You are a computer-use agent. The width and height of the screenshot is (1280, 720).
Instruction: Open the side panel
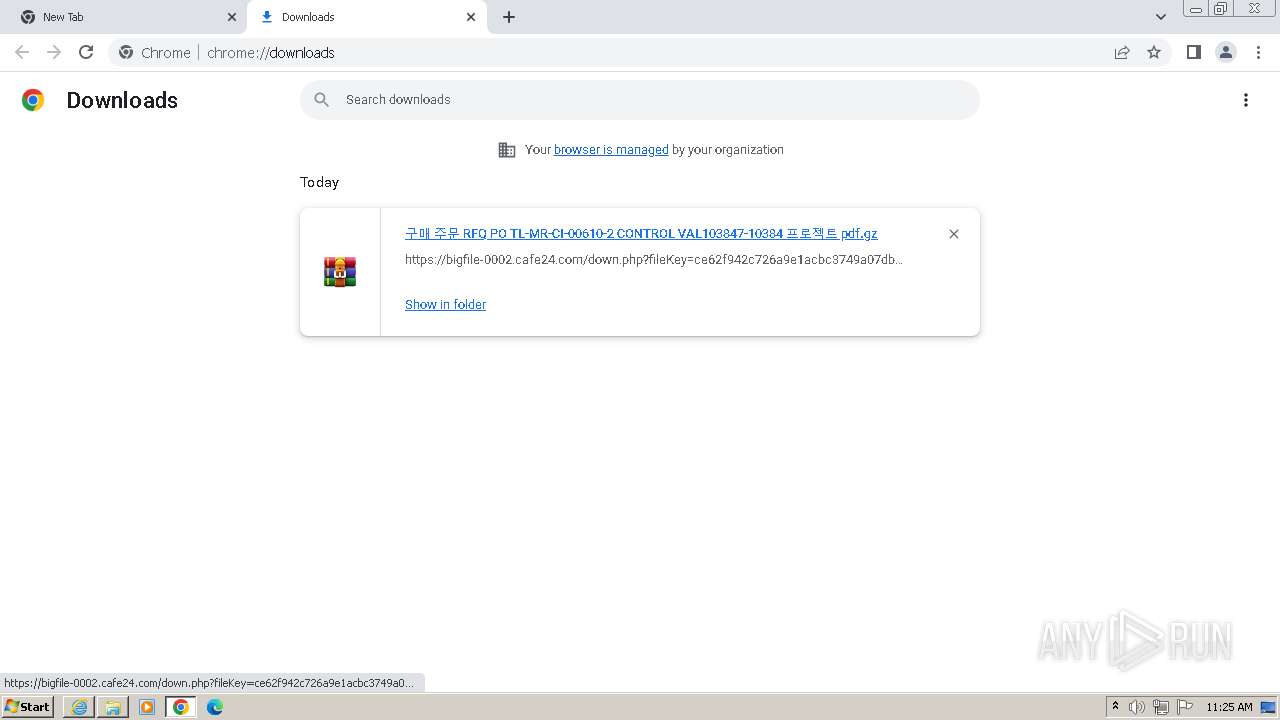click(1194, 52)
